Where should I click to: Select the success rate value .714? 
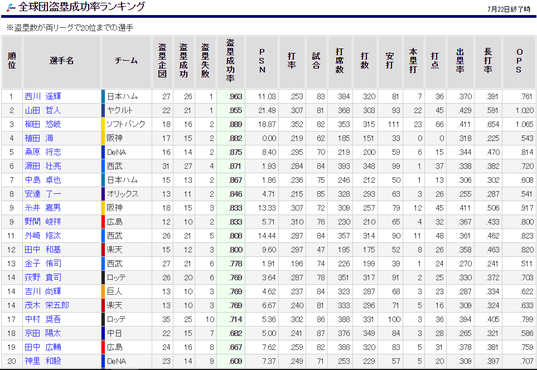(236, 319)
